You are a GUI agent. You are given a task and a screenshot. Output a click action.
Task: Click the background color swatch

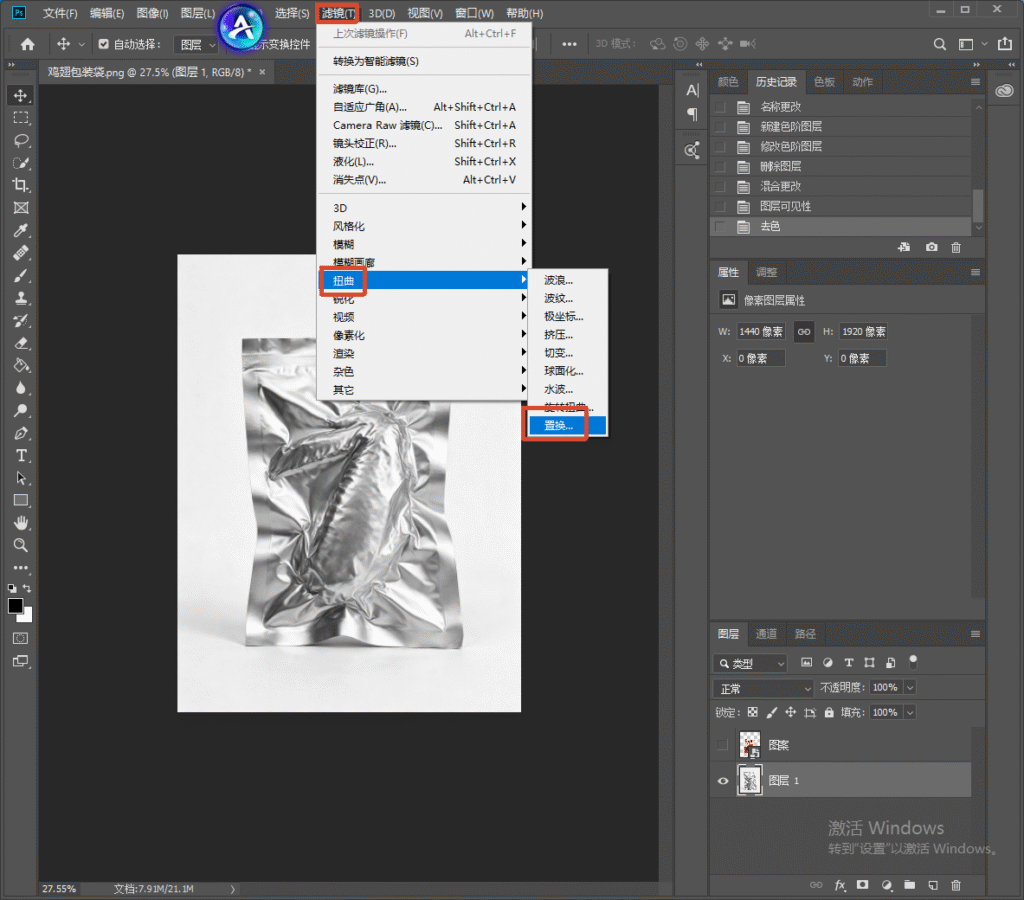(26, 615)
